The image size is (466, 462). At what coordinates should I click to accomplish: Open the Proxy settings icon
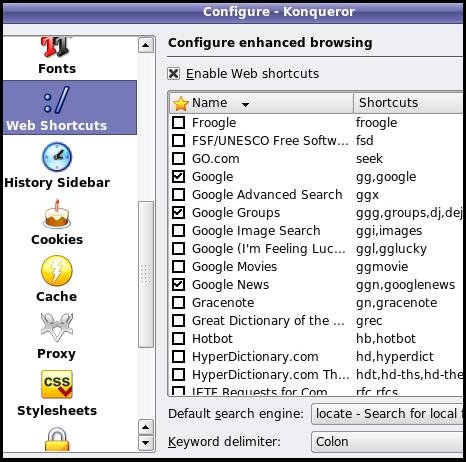57,327
